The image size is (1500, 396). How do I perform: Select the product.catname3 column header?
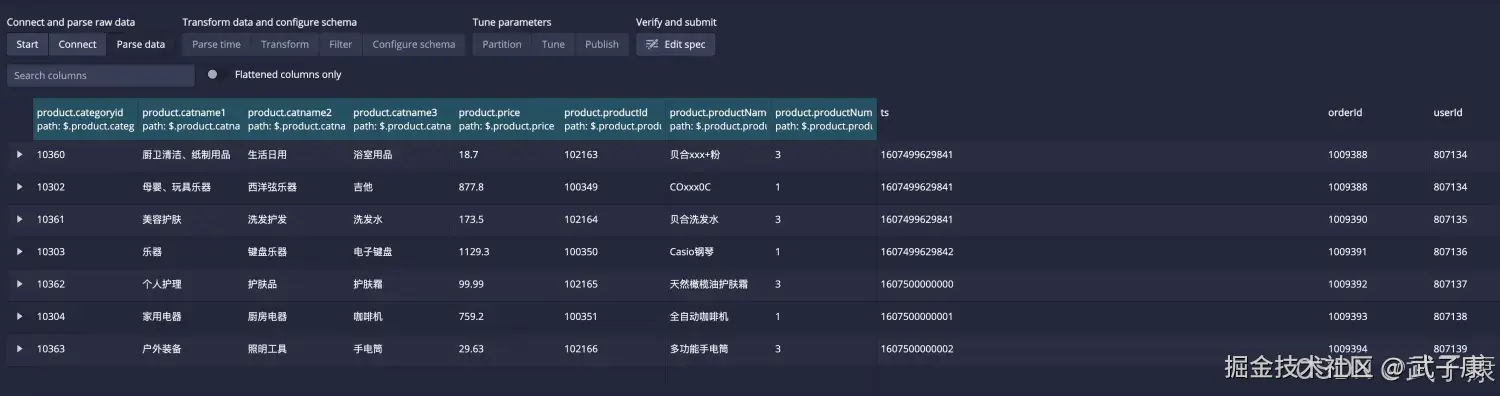point(403,119)
